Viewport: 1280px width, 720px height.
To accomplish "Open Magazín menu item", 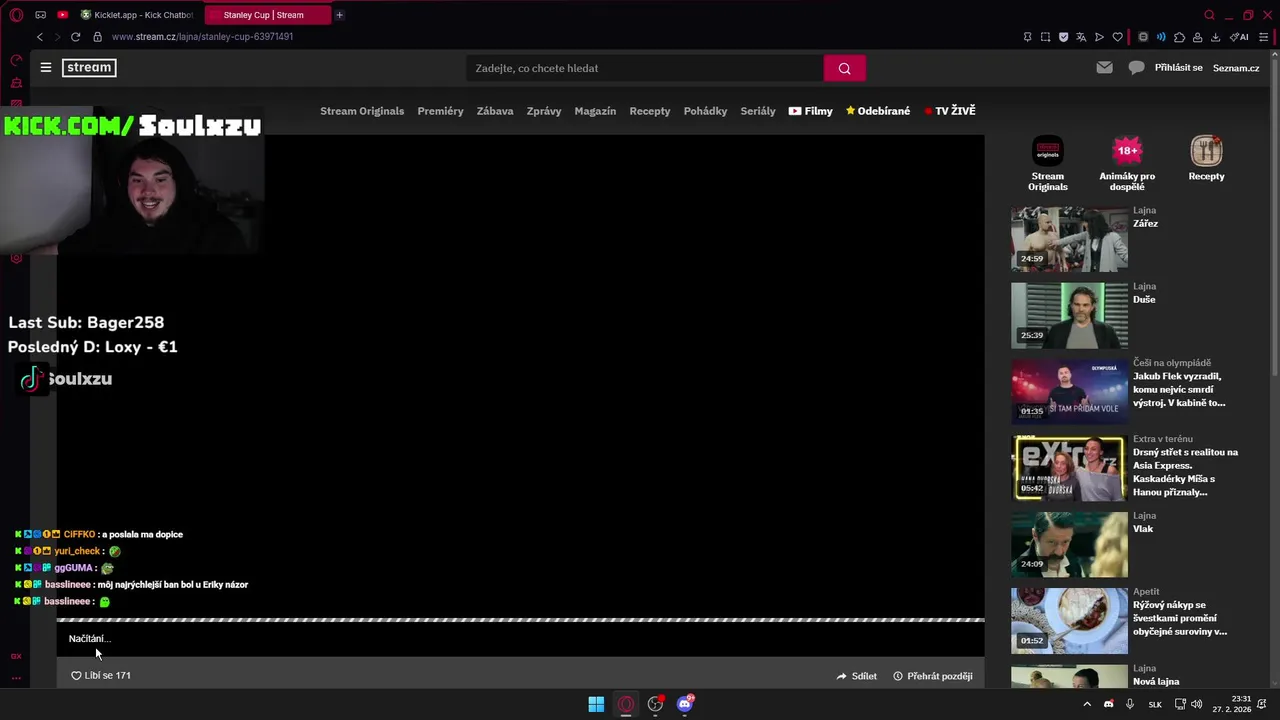I will tap(595, 111).
